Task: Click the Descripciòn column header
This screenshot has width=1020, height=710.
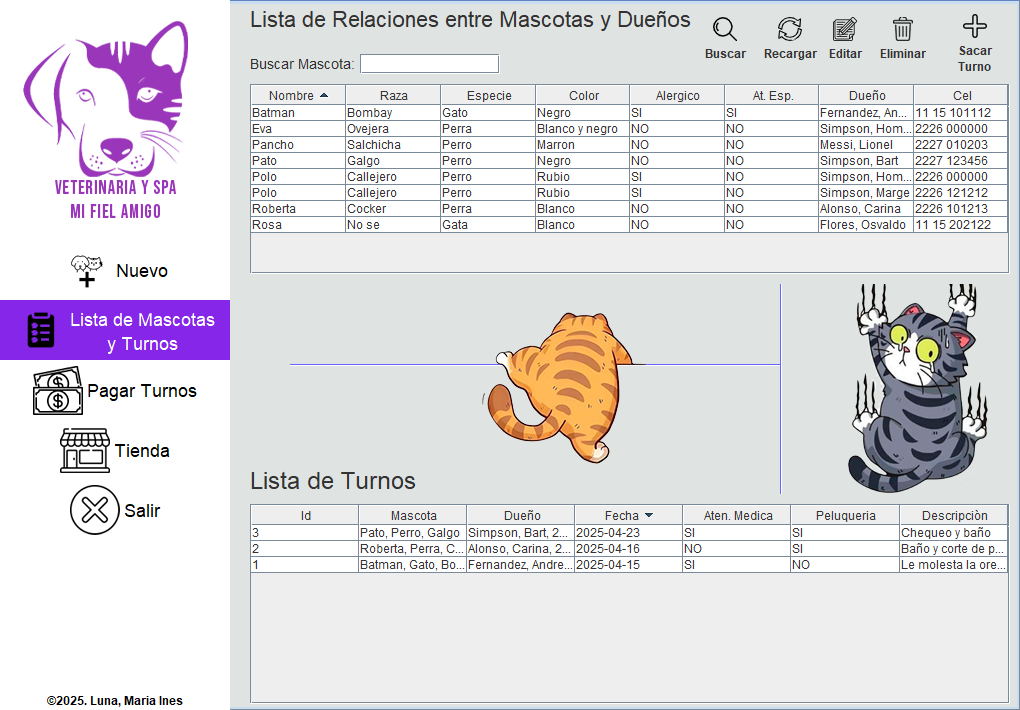Action: (x=954, y=515)
